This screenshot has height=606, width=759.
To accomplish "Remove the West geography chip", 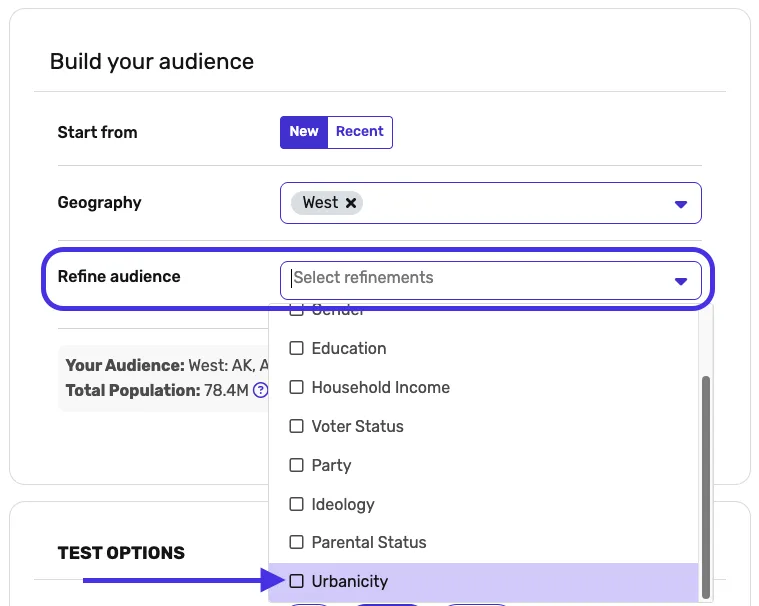I will [351, 203].
